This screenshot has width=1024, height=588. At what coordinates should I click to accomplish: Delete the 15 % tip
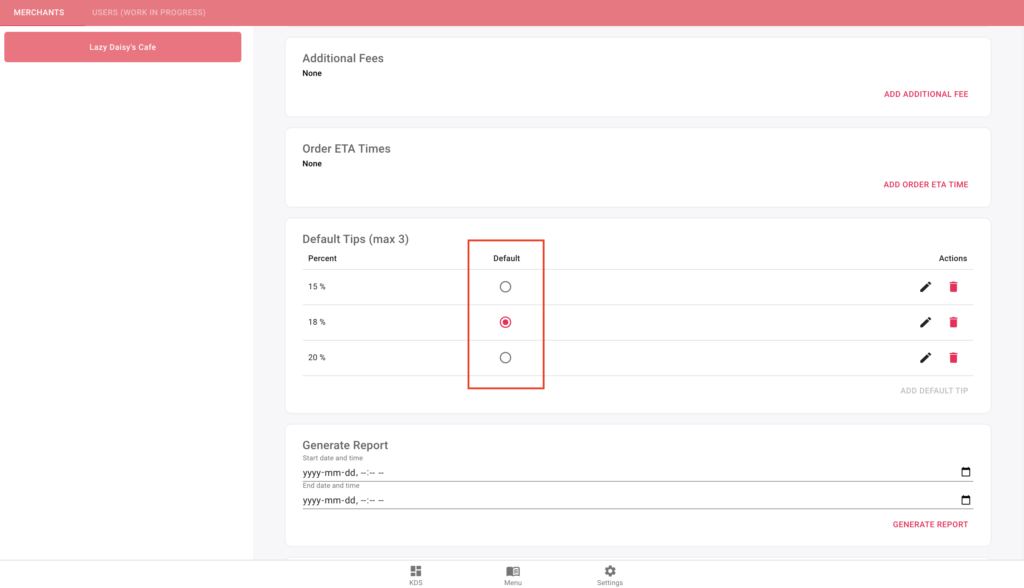point(953,287)
